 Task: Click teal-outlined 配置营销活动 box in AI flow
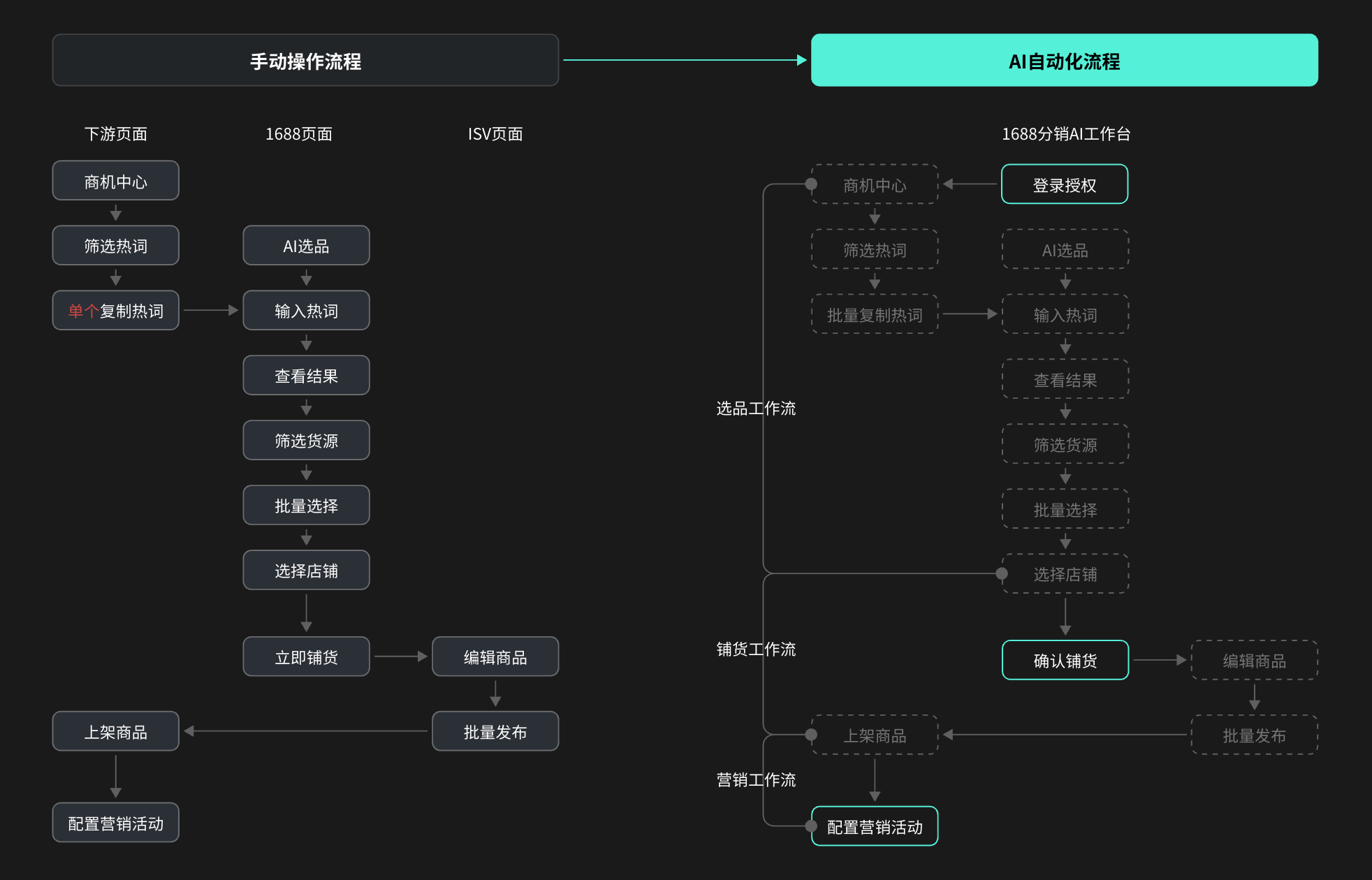[875, 826]
